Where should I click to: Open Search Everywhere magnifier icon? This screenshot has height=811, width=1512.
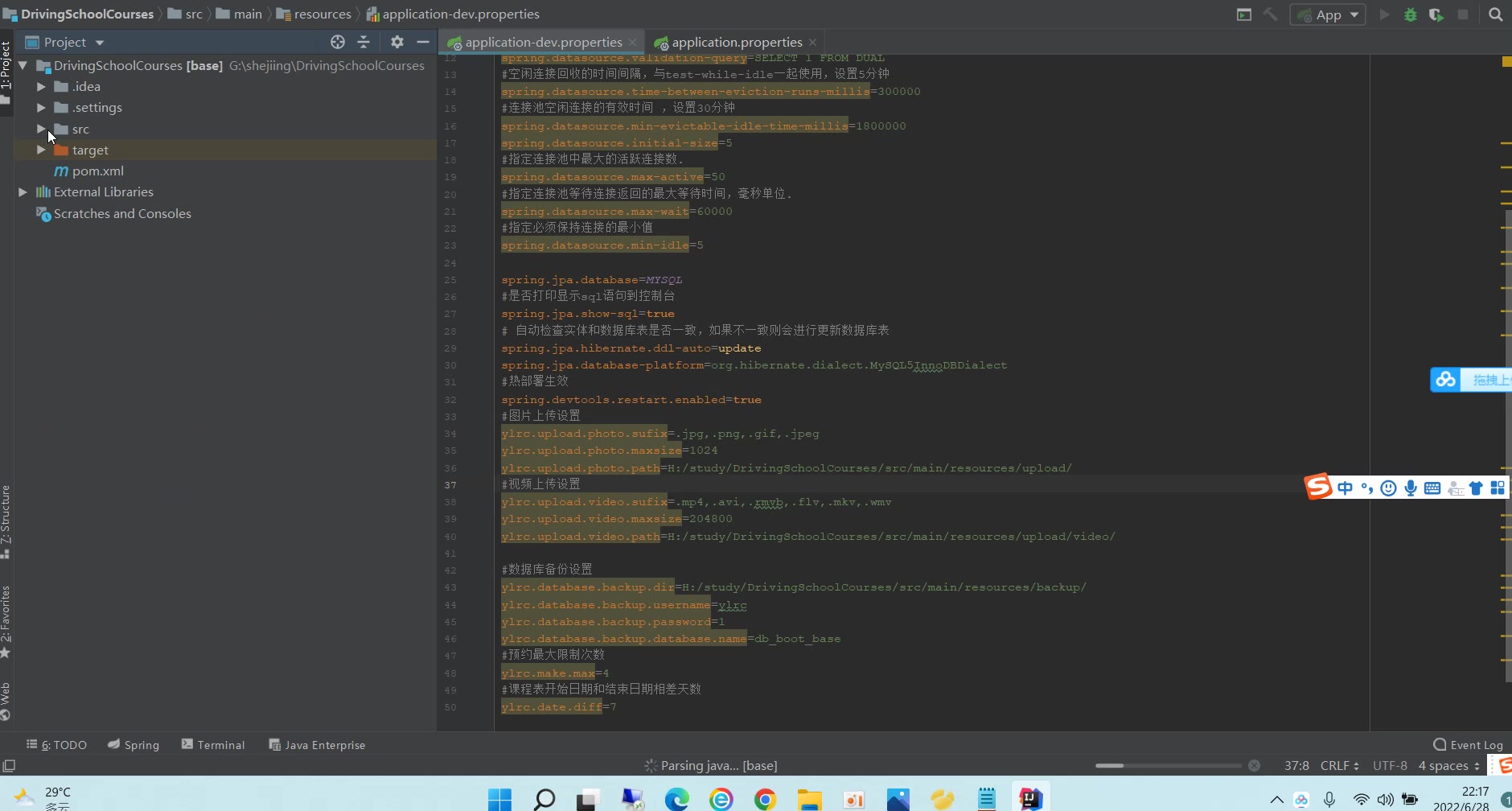tap(1495, 14)
